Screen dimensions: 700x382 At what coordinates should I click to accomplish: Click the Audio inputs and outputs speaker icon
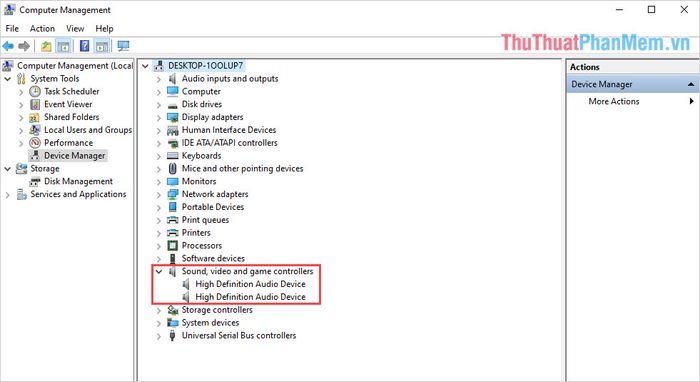point(172,79)
